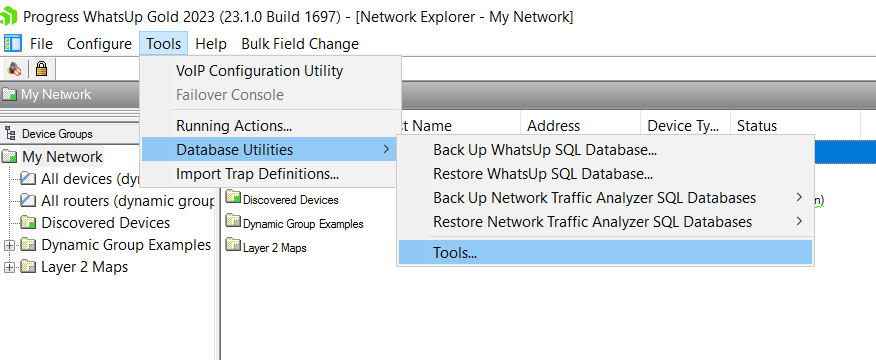Select My Network tree root
876x360 pixels.
point(63,157)
